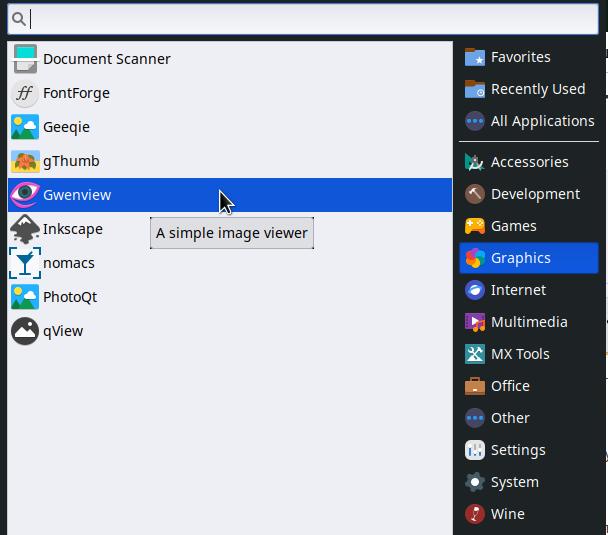Image resolution: width=608 pixels, height=535 pixels.
Task: Launch FontForge via its icon
Action: 25,93
